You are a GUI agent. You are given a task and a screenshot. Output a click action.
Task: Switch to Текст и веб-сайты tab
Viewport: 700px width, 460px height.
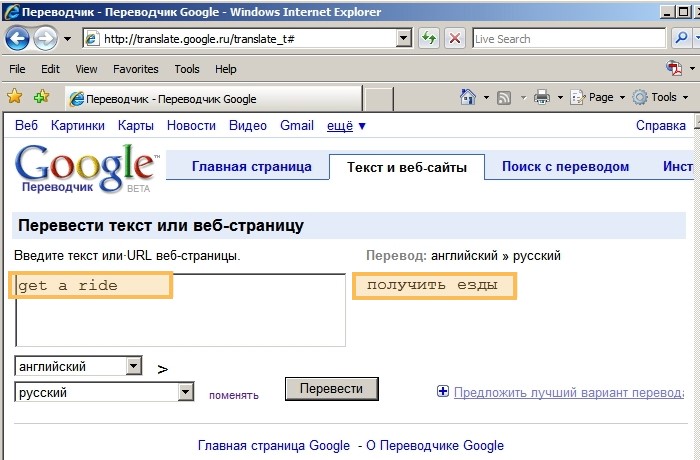click(407, 167)
